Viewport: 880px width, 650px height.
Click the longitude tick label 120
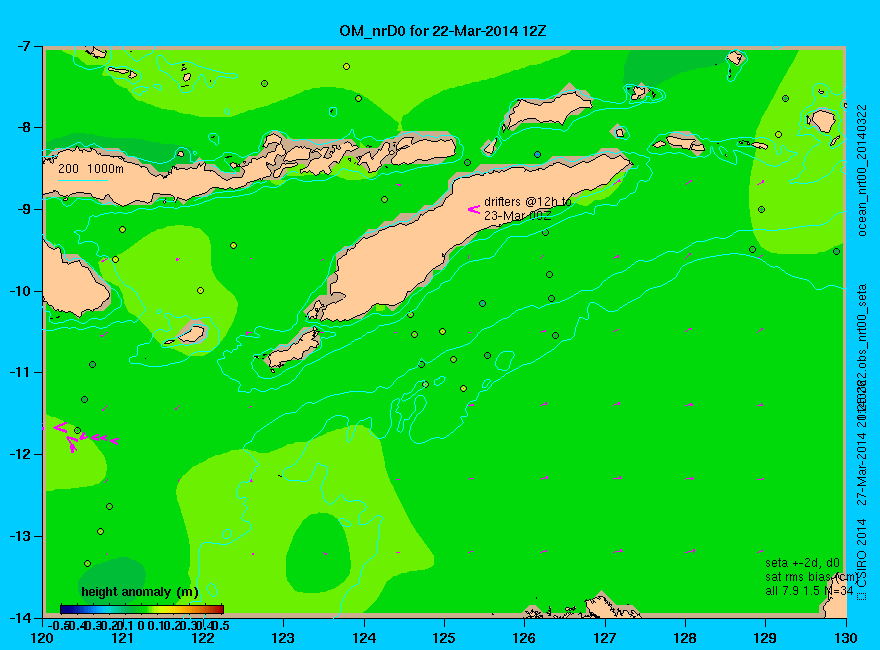pyautogui.click(x=43, y=638)
